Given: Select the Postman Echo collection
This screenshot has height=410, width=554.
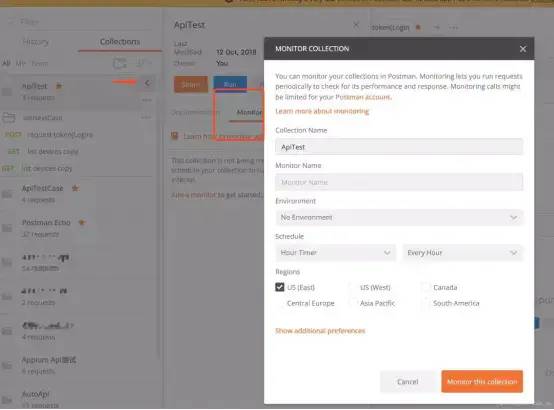Looking at the screenshot, I should tap(46, 223).
